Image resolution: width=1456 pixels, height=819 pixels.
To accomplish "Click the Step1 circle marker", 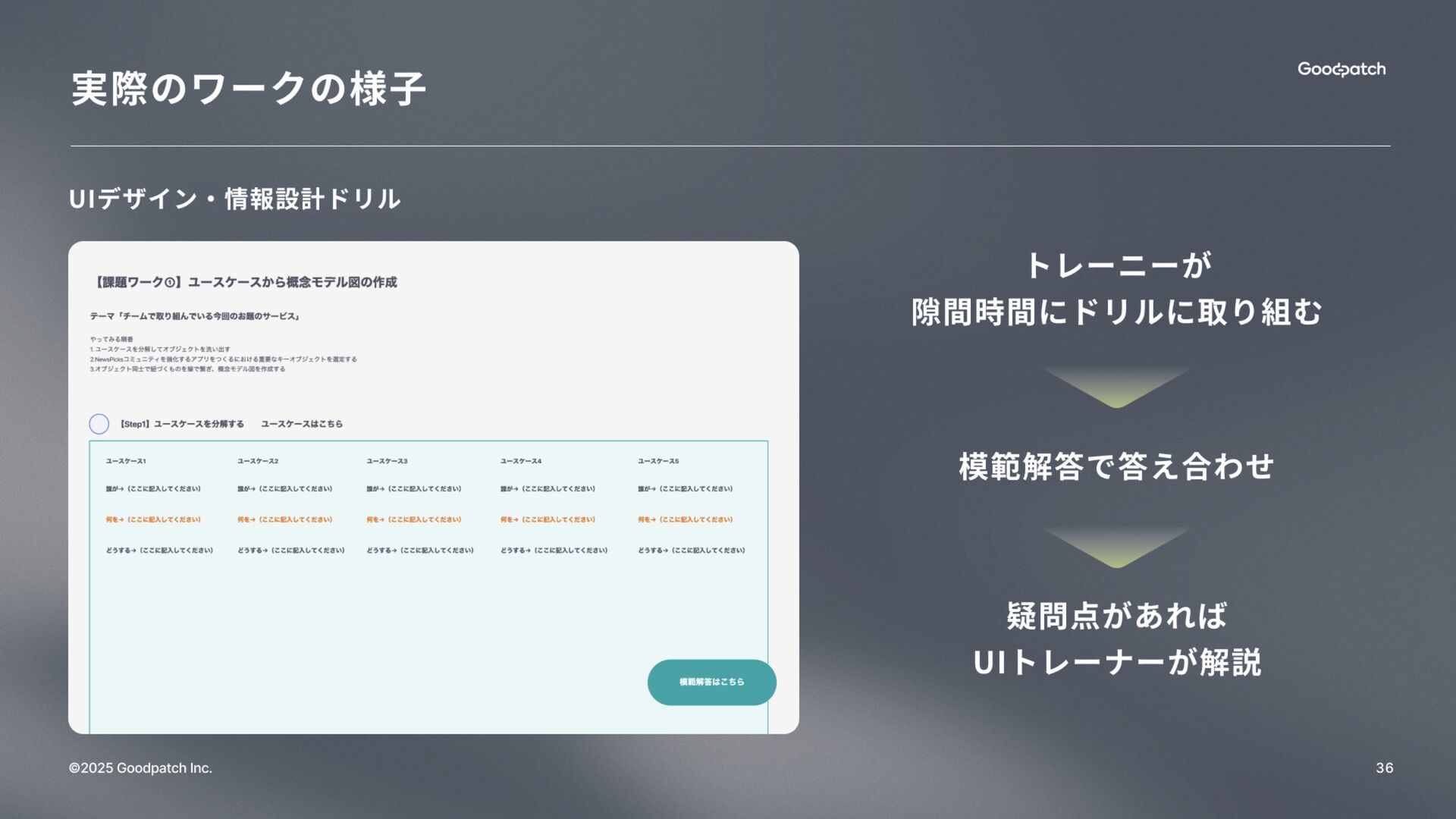I will [99, 424].
